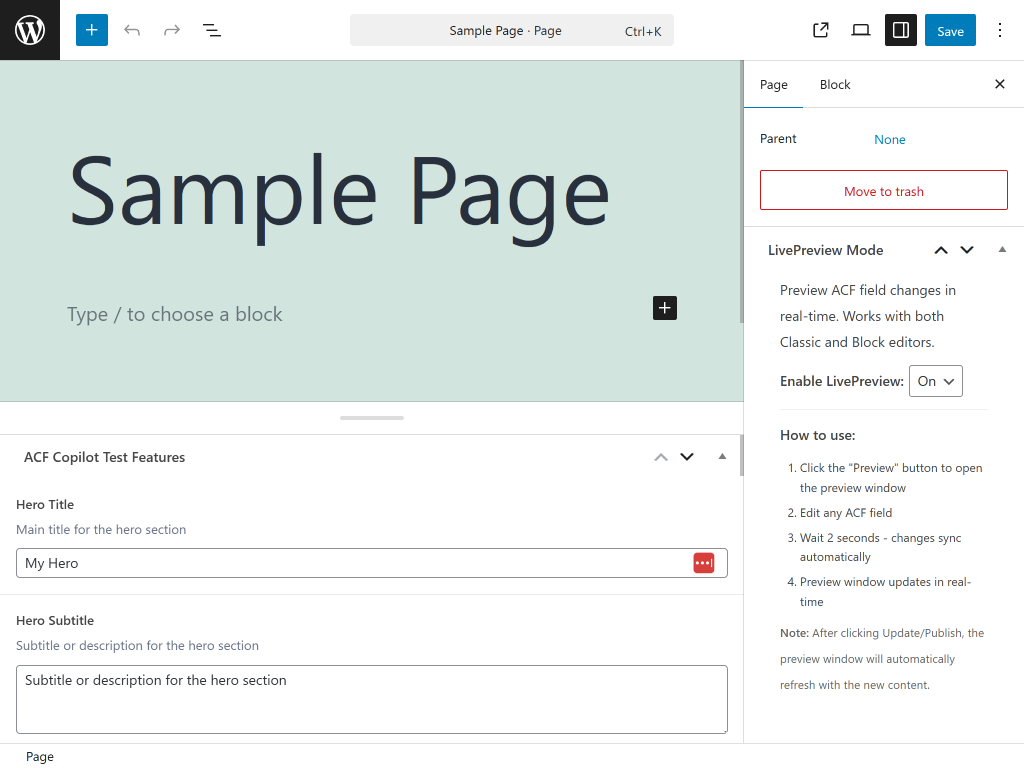Select the Page tab in sidebar

pos(773,85)
